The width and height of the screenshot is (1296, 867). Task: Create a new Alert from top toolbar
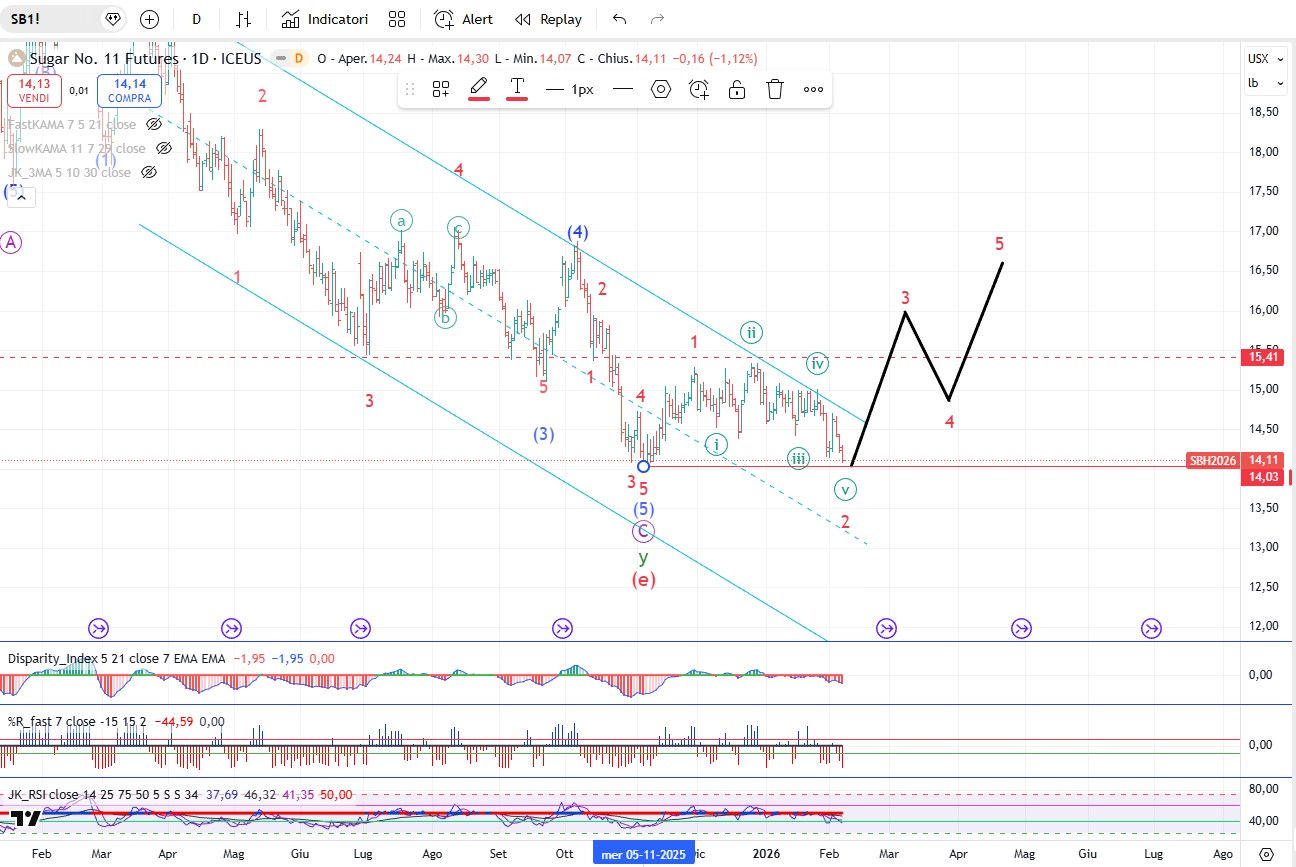[x=463, y=19]
